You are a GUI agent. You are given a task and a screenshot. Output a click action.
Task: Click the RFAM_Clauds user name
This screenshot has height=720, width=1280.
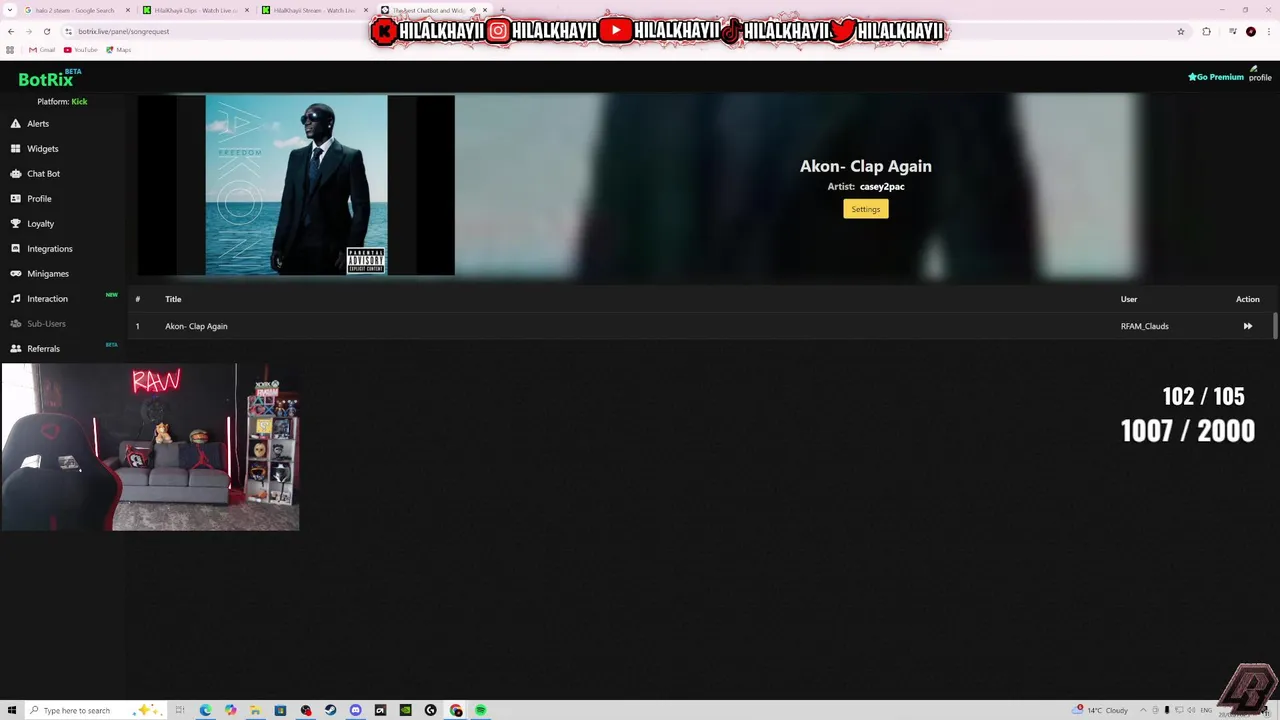[x=1145, y=326]
